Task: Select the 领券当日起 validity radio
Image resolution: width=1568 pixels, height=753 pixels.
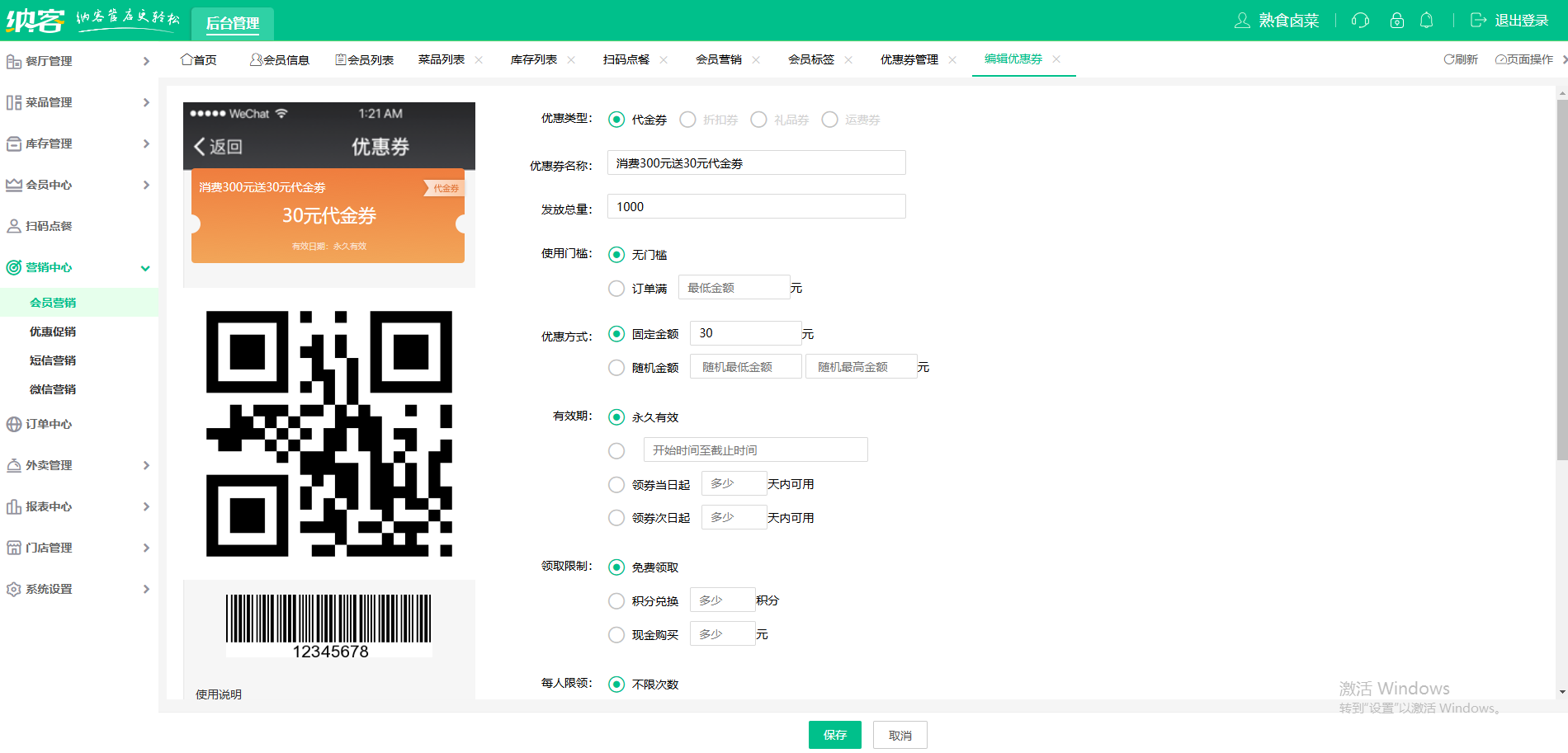Action: (616, 485)
